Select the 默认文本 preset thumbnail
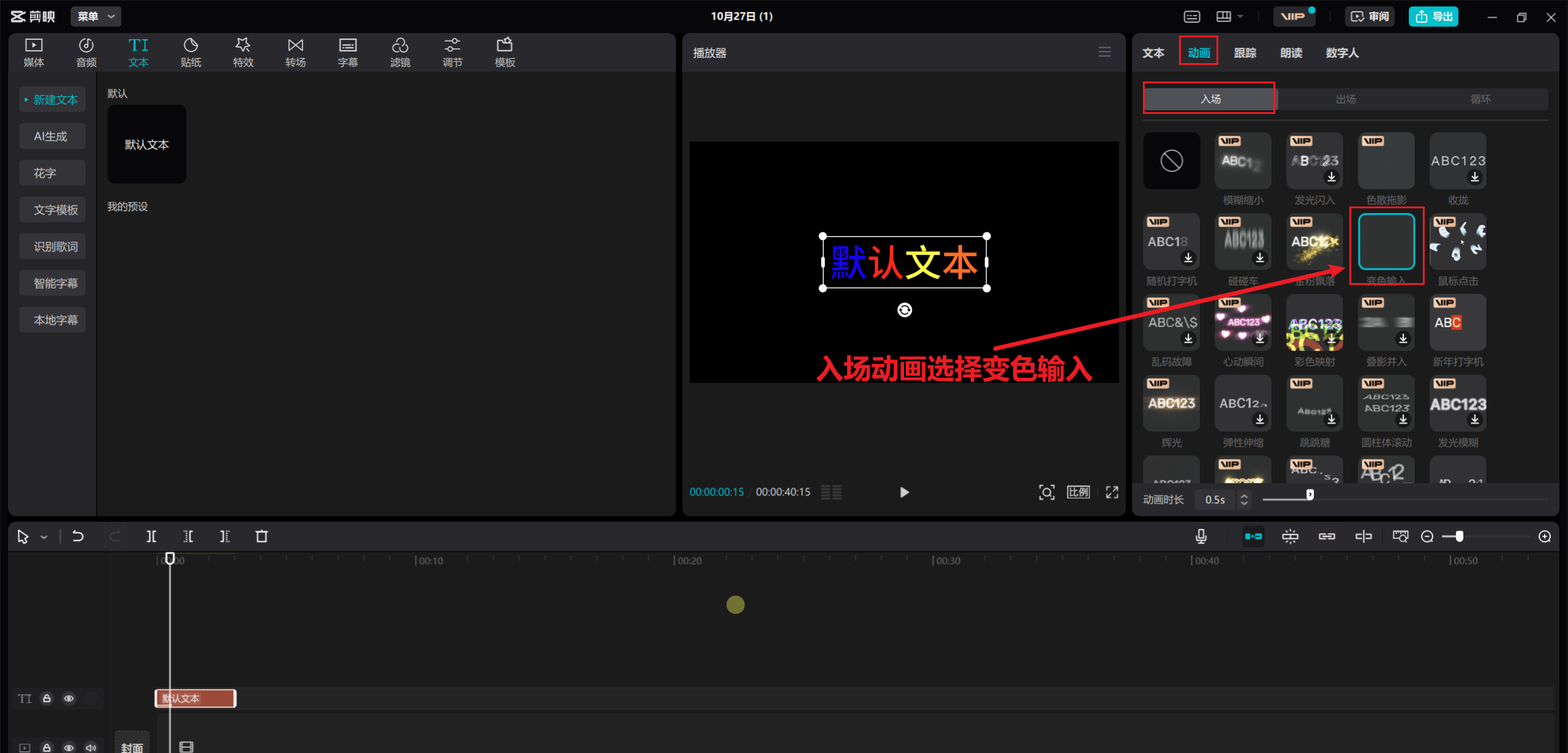Viewport: 1568px width, 753px height. pos(146,145)
